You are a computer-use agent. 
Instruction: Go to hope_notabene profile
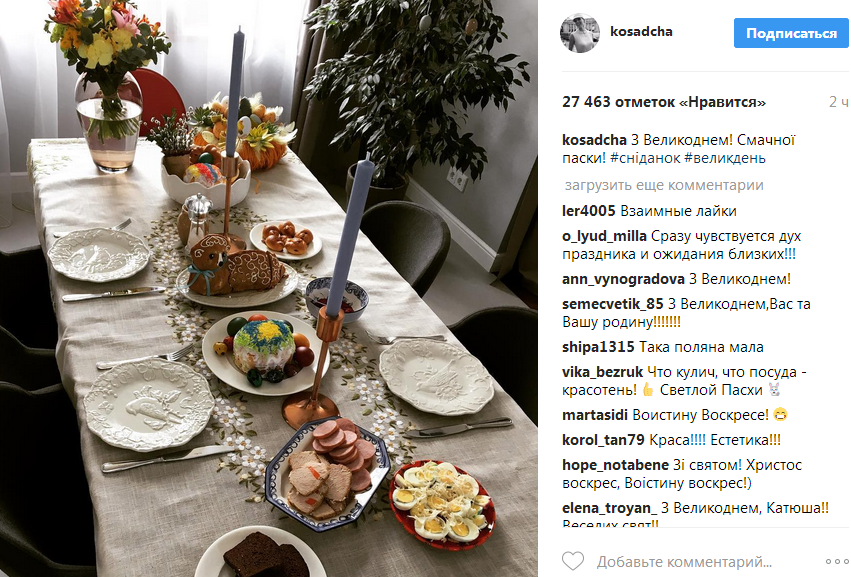click(x=615, y=465)
